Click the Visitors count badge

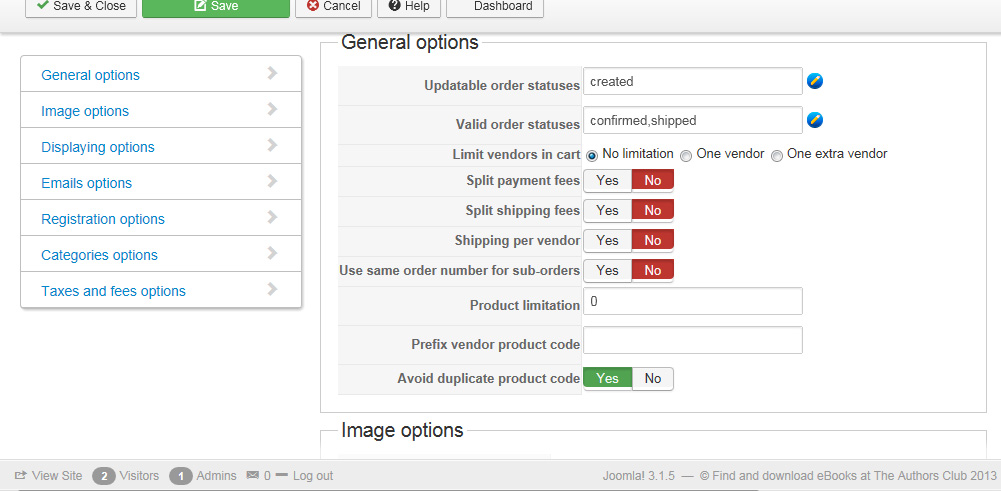(x=104, y=476)
